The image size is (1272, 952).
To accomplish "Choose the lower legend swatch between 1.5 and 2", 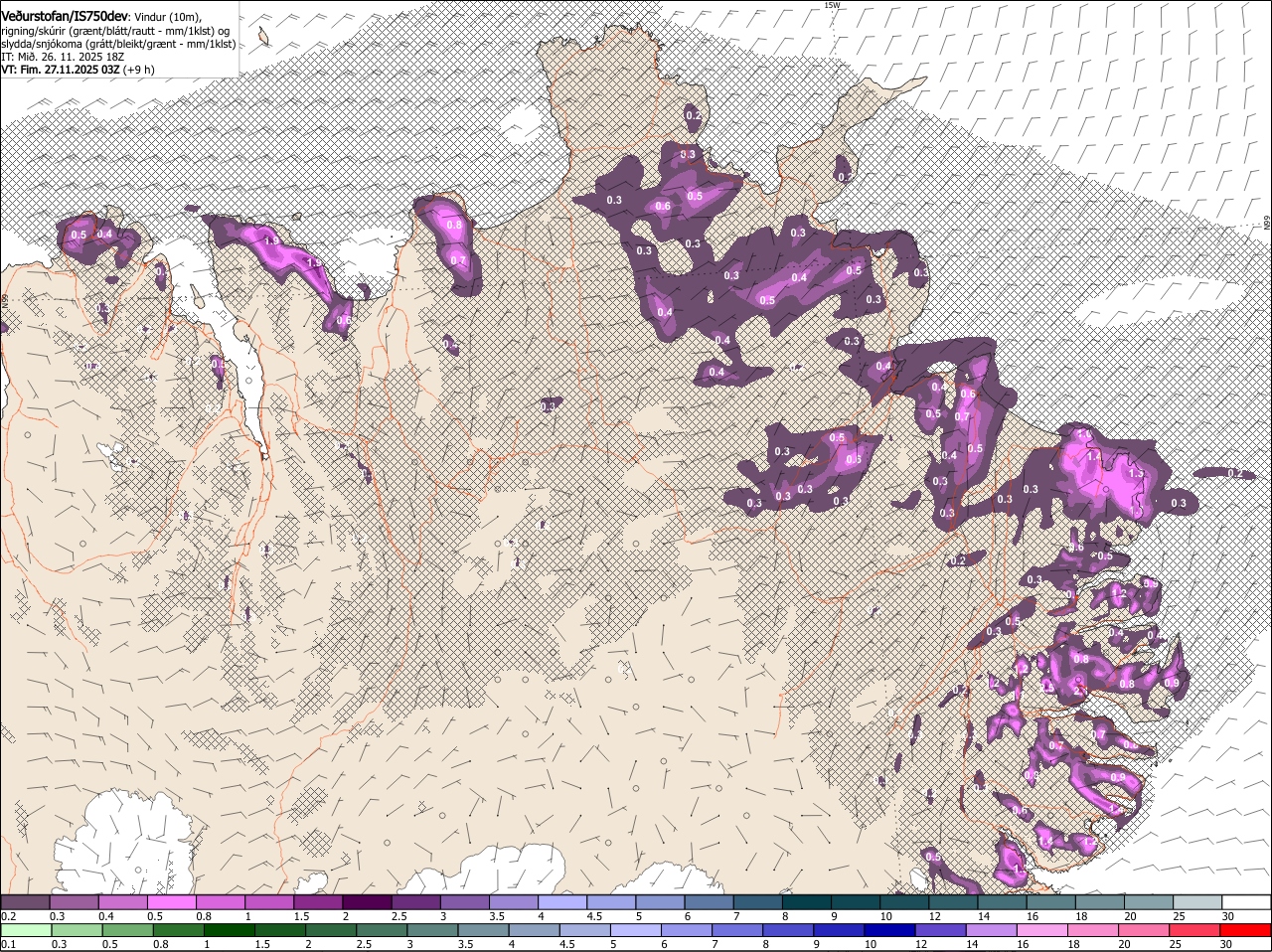I will pos(279,930).
